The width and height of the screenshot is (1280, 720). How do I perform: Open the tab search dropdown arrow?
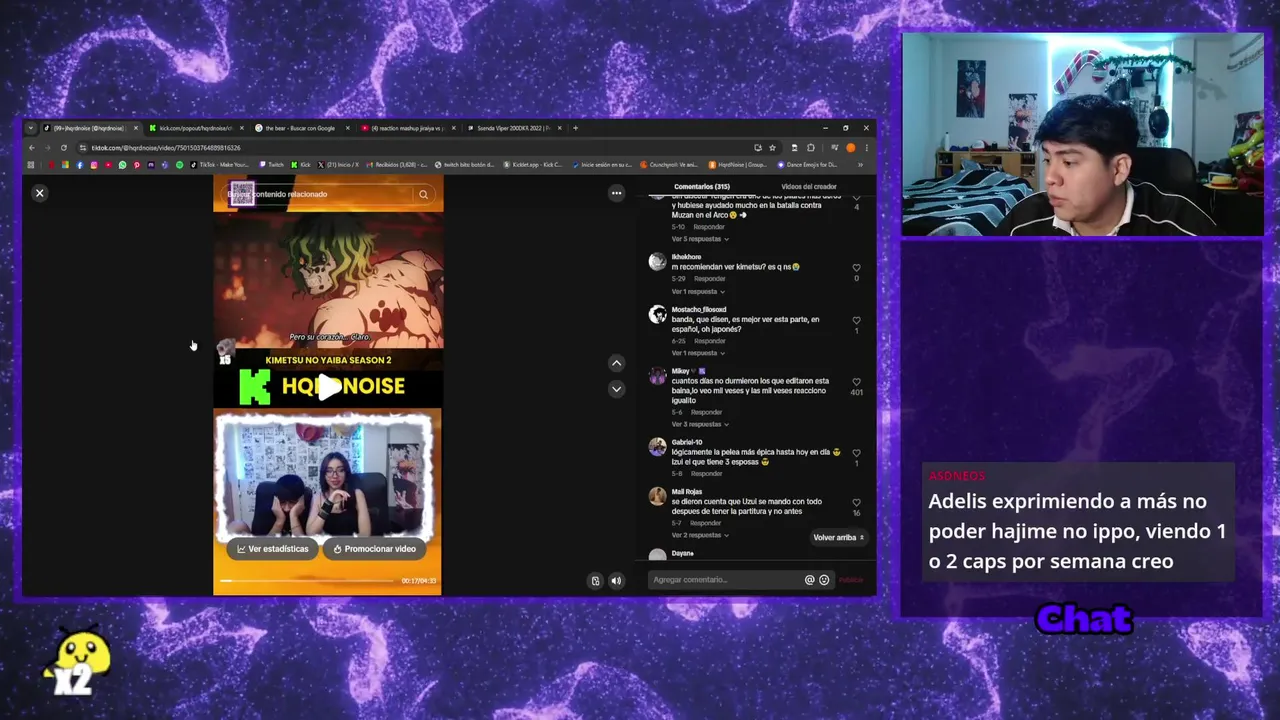31,128
